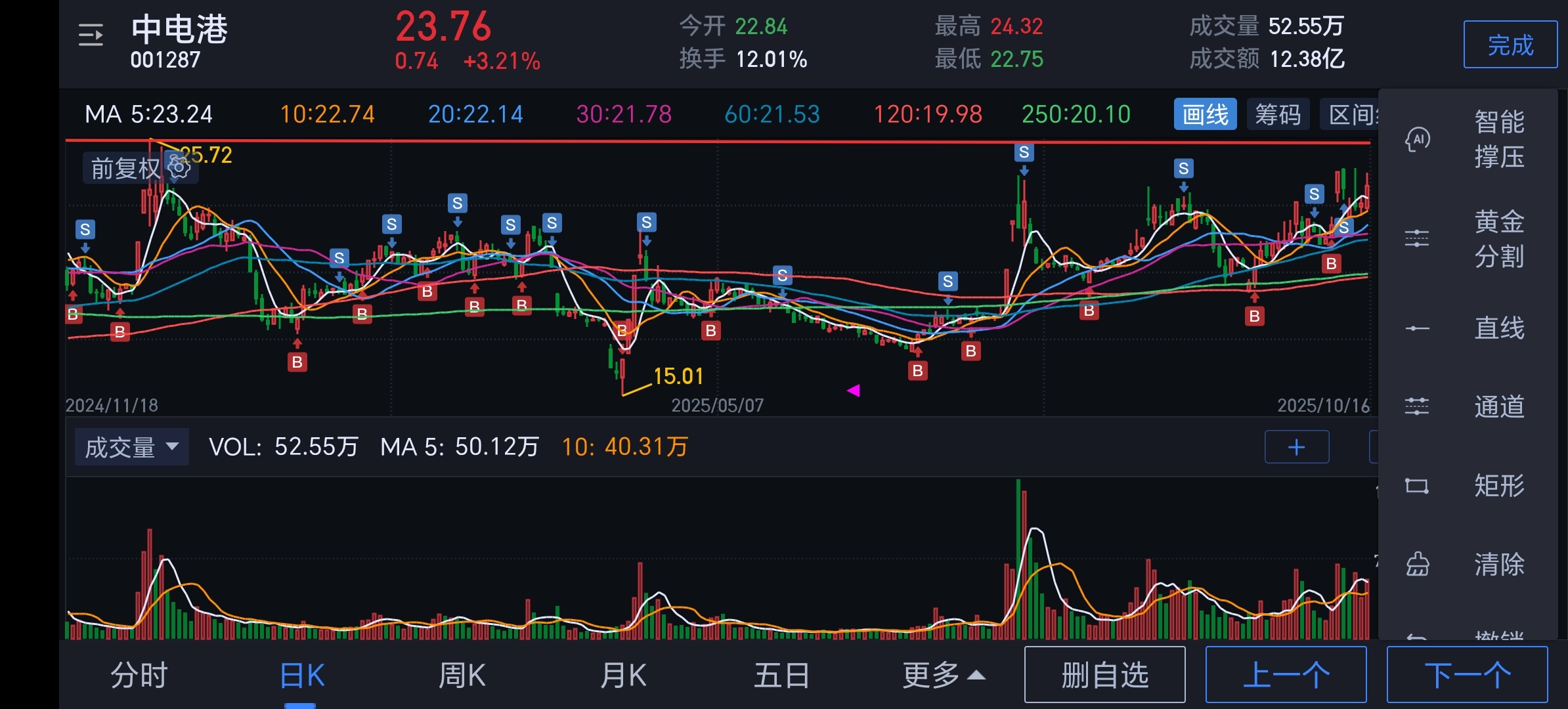Open the hamburger stock list menu
Viewport: 1568px width, 709px height.
point(91,35)
